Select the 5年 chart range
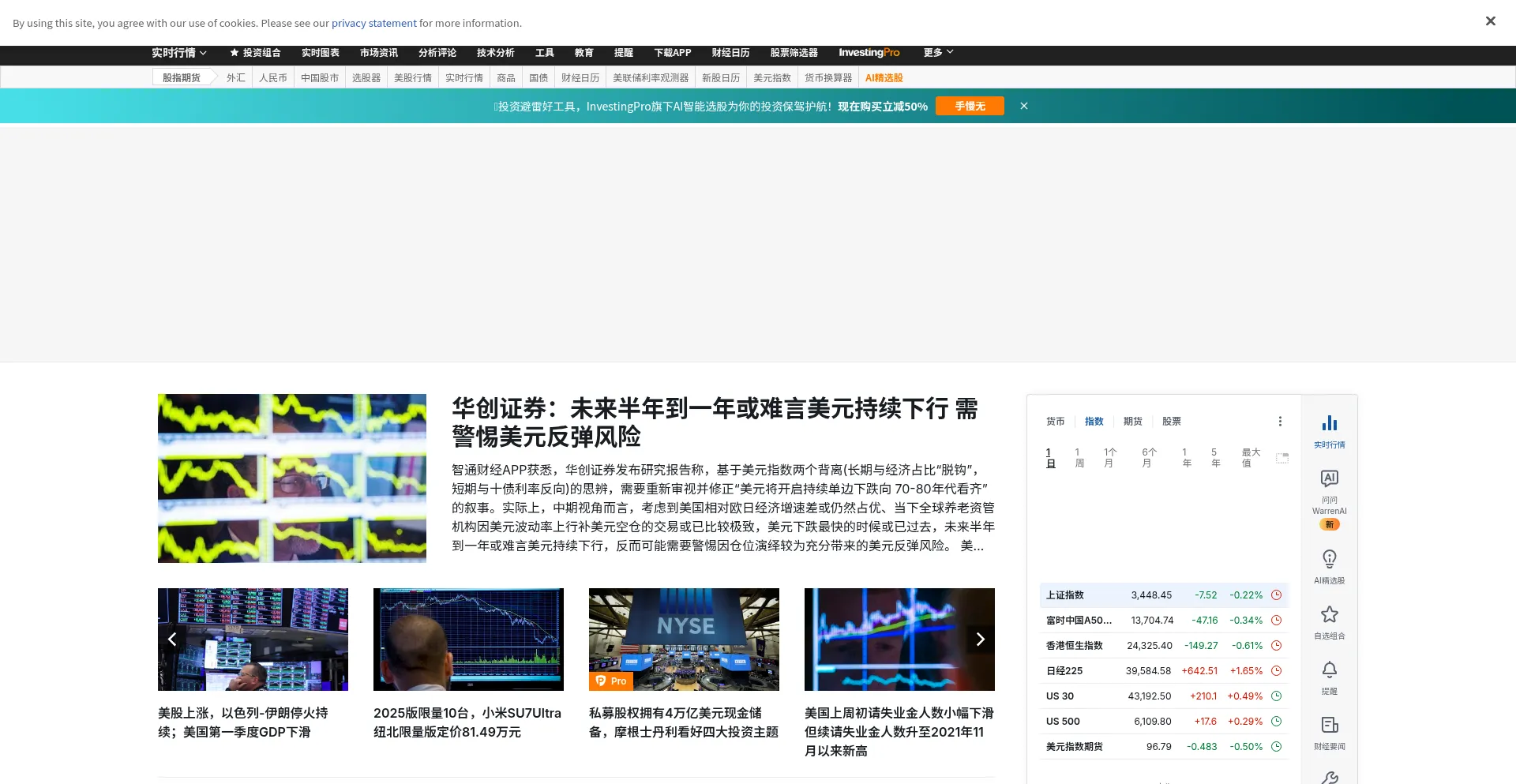The height and width of the screenshot is (784, 1516). (1216, 458)
